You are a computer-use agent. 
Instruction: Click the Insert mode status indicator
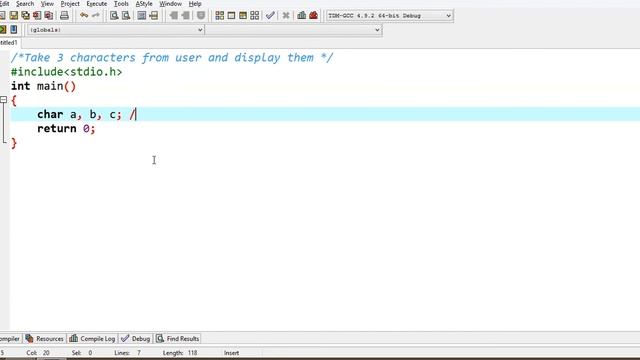coord(231,353)
